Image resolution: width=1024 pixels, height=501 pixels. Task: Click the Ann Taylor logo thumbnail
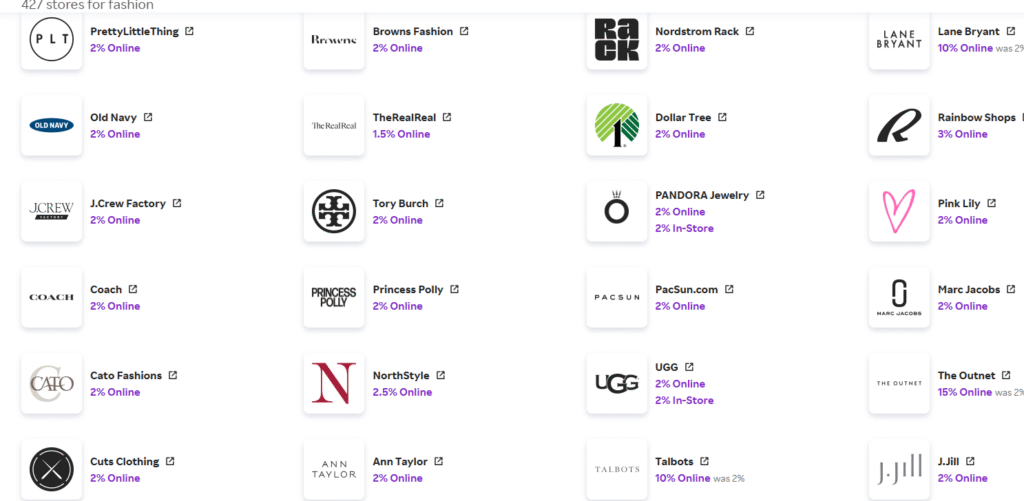(x=334, y=470)
